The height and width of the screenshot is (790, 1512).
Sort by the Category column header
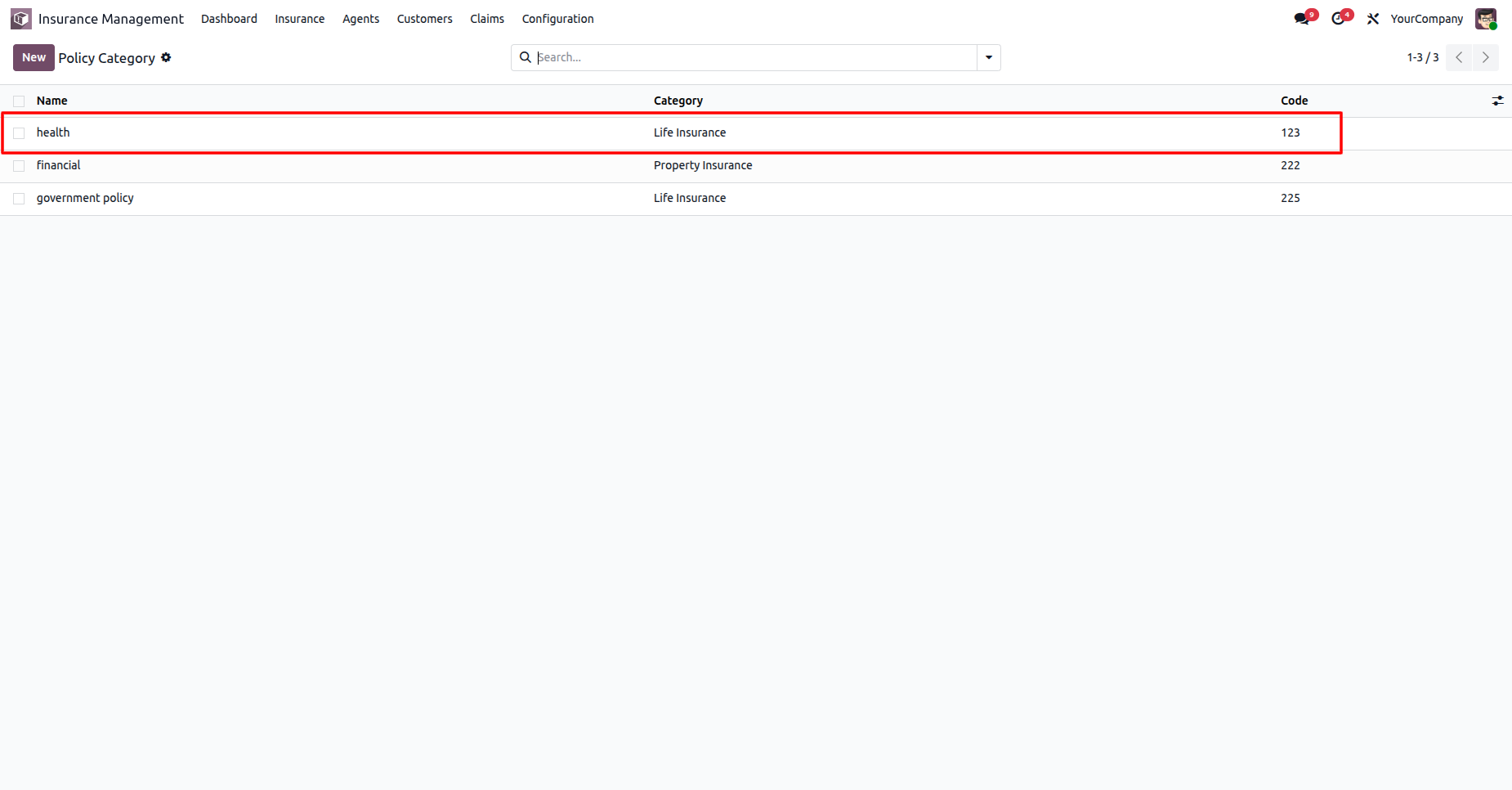click(678, 101)
